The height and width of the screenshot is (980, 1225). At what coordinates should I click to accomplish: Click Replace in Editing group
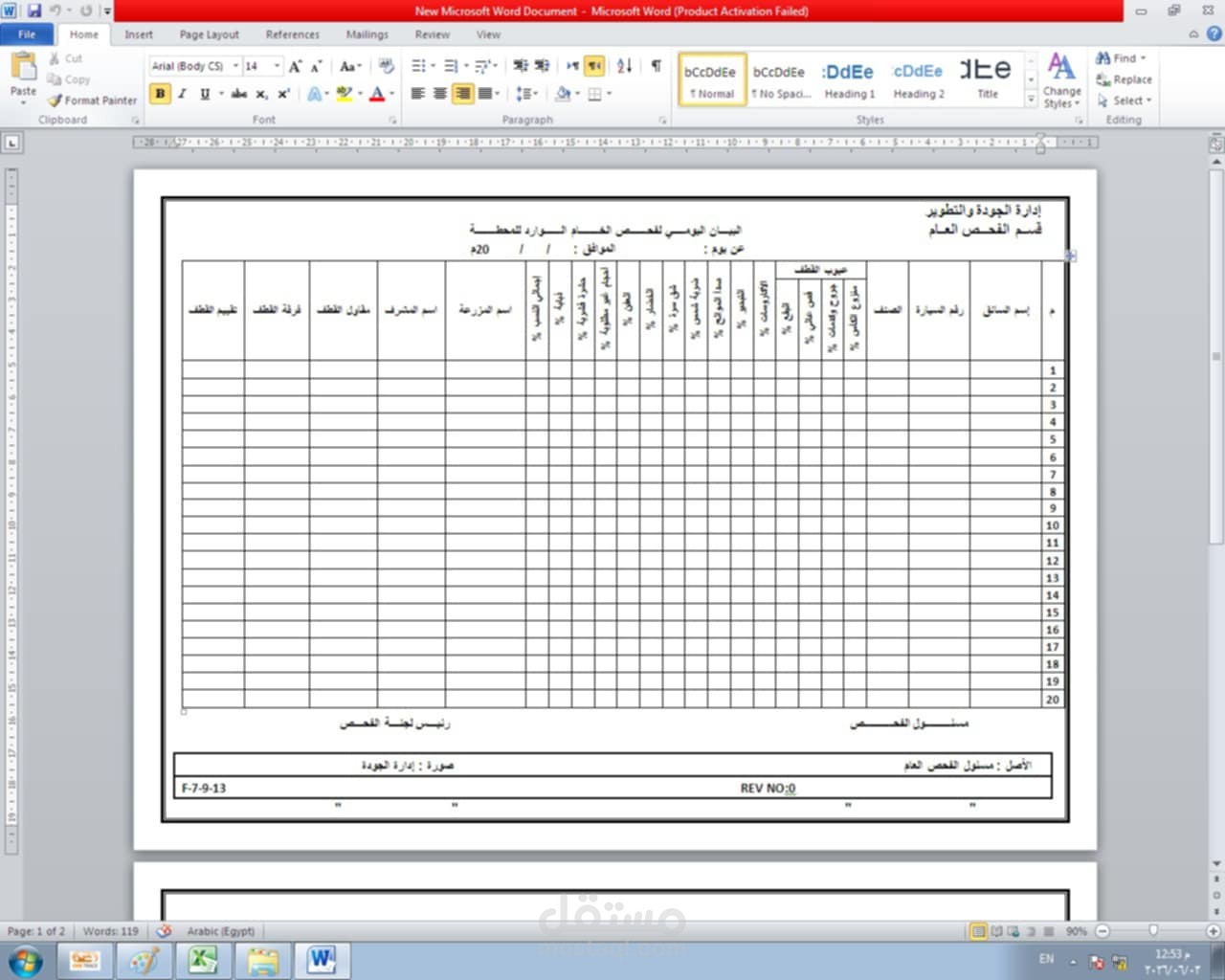1125,79
